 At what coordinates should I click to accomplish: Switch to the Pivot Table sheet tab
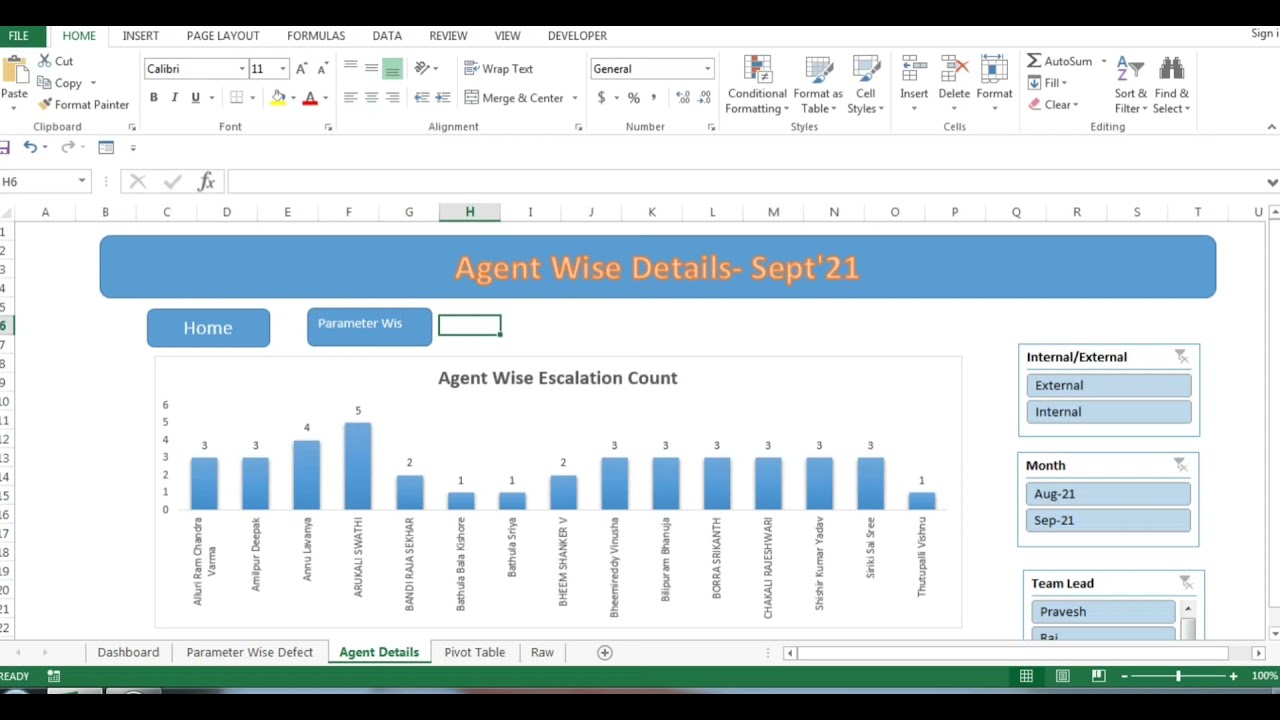click(474, 652)
